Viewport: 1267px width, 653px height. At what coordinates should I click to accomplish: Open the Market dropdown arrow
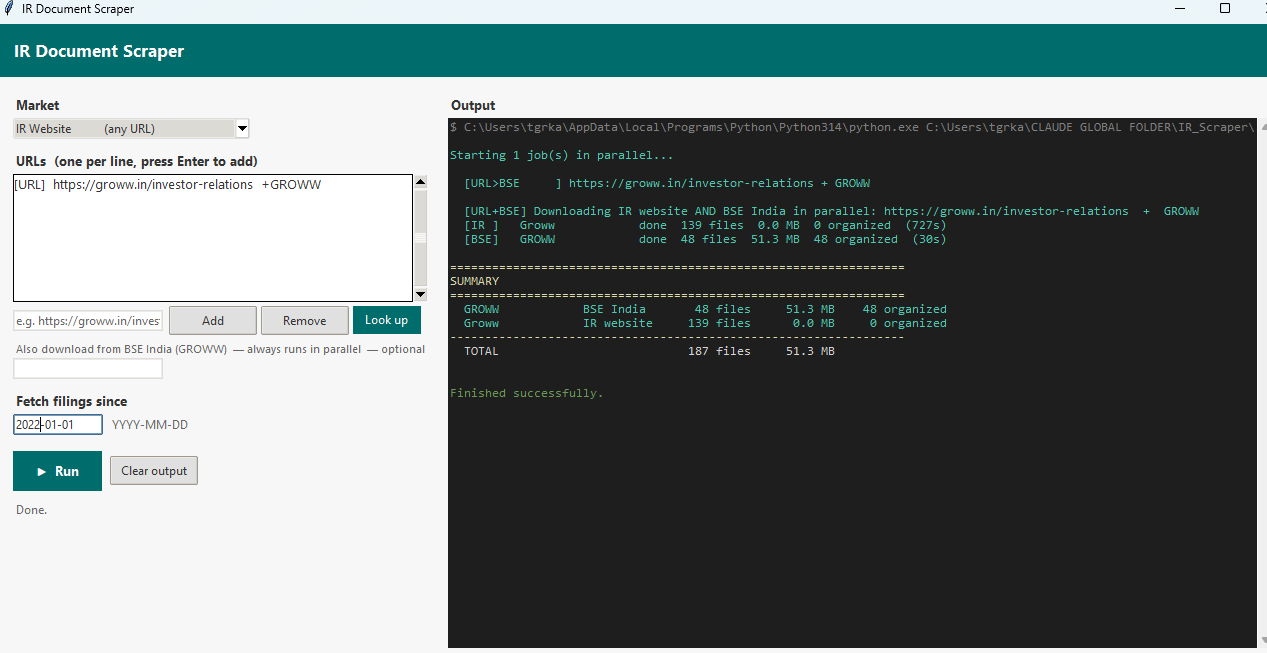[x=241, y=128]
